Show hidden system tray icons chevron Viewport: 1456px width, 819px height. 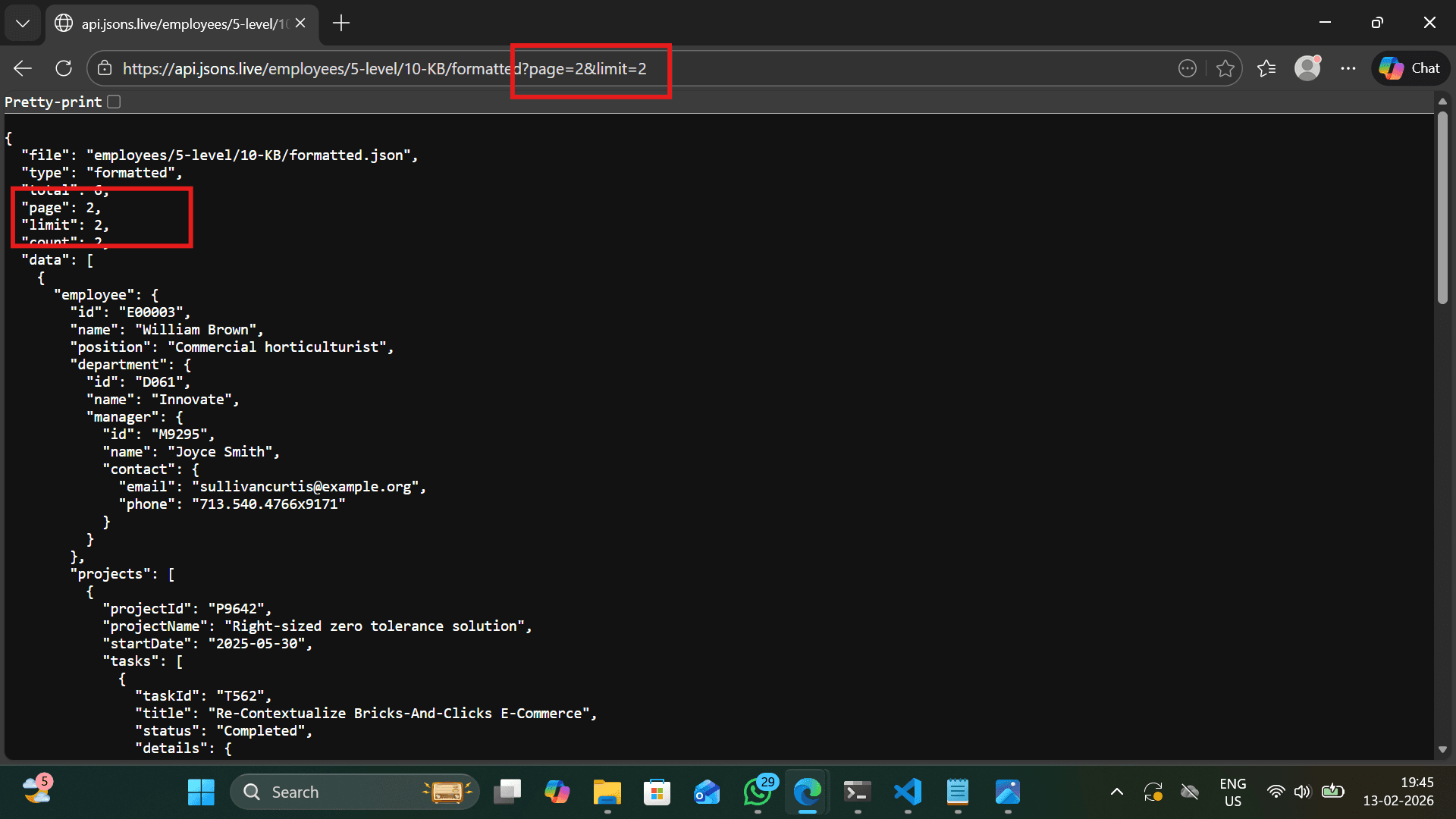click(1116, 792)
